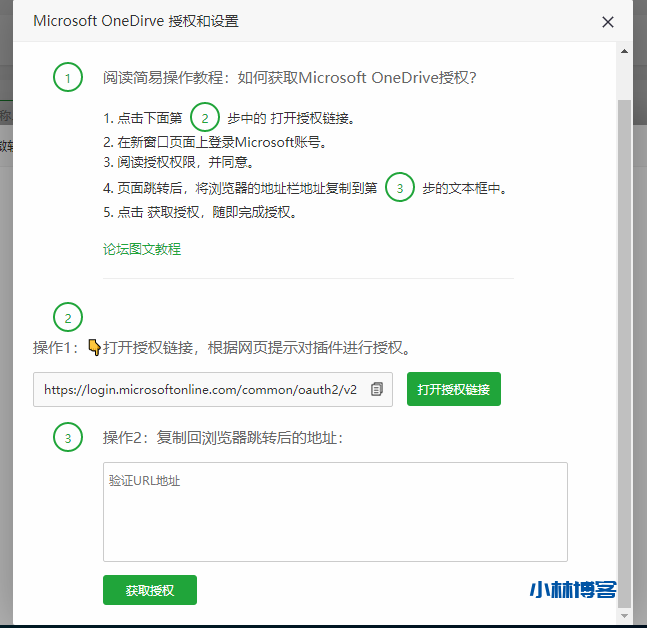Click the login.microsoftonline.com URL field
The image size is (647, 628).
(213, 389)
